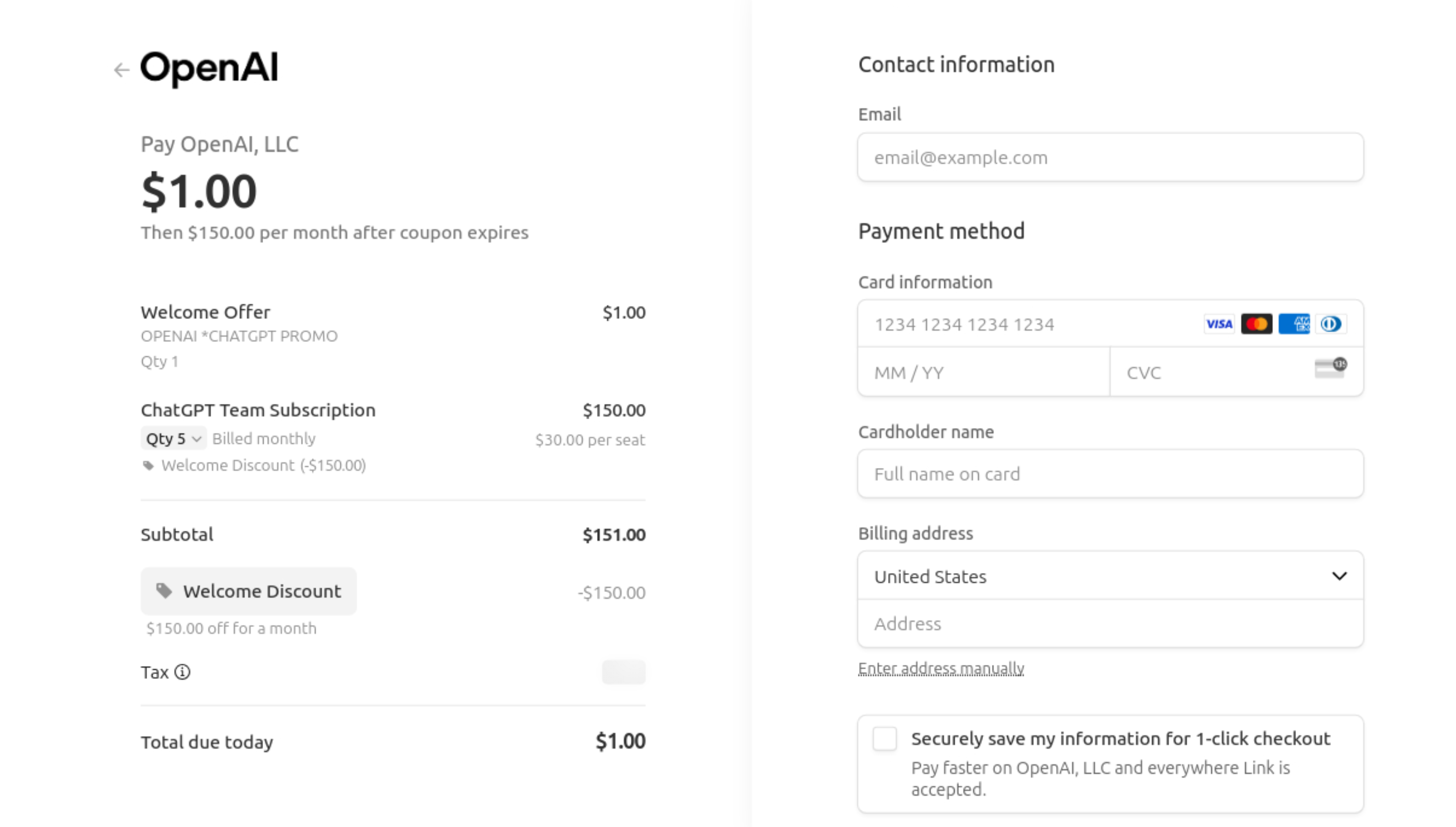
Task: Focus the MM / YY expiry field
Action: (x=984, y=372)
